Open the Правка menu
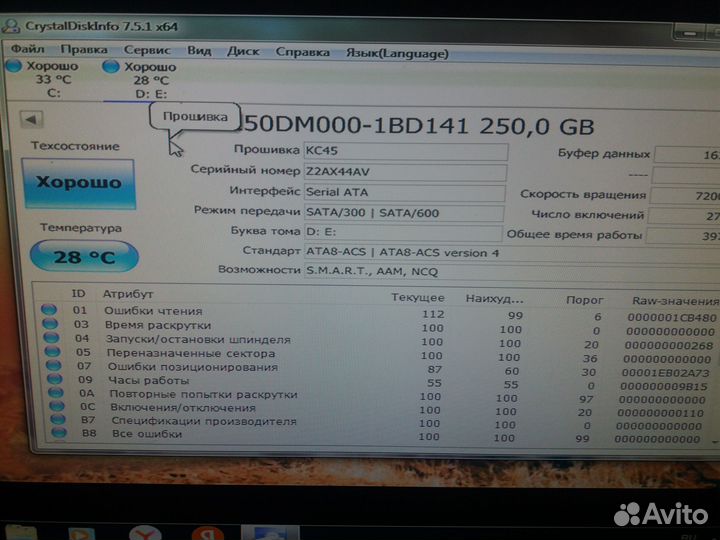Image resolution: width=720 pixels, height=540 pixels. tap(84, 49)
